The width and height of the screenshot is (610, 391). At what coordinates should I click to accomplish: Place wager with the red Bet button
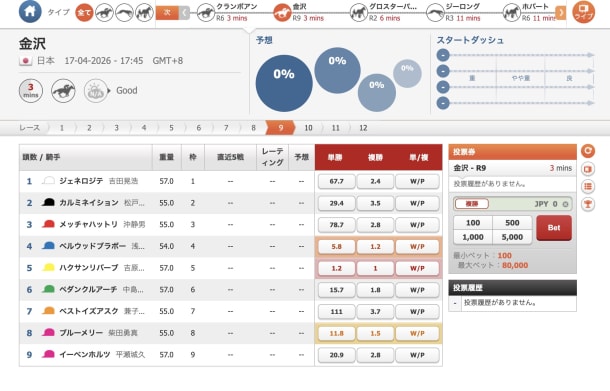tap(554, 228)
